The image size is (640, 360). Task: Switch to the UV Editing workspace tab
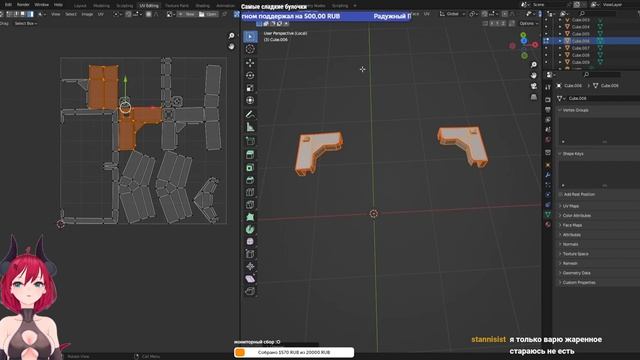pos(149,6)
